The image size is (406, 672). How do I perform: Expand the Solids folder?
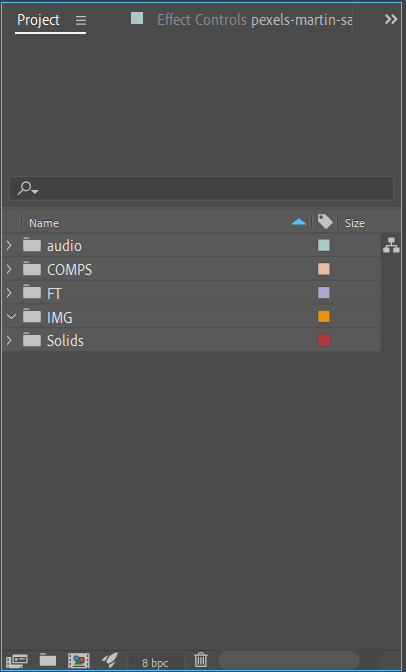9,340
